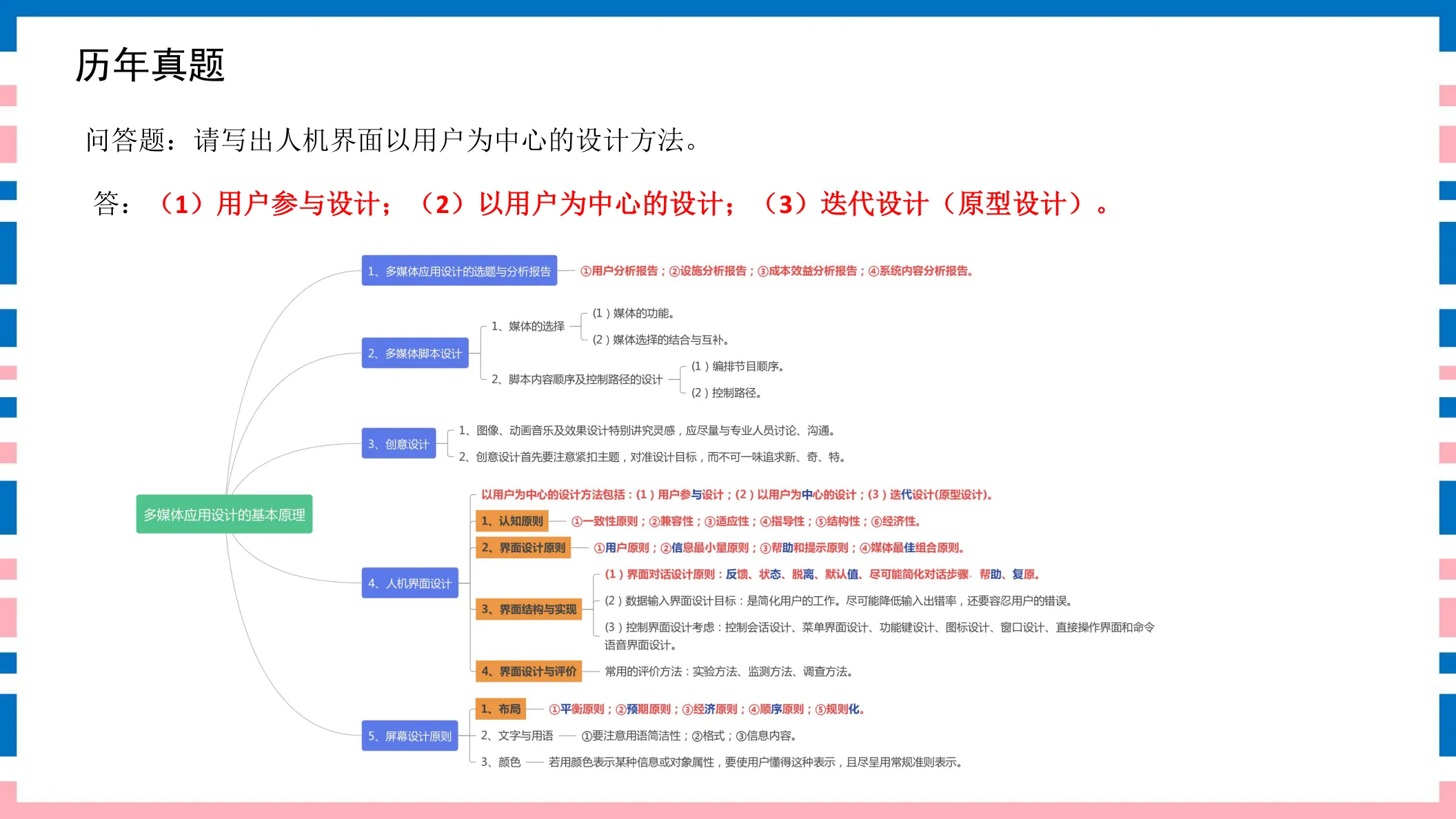The image size is (1456, 819).
Task: Select orange node 1、认知原则
Action: [512, 521]
